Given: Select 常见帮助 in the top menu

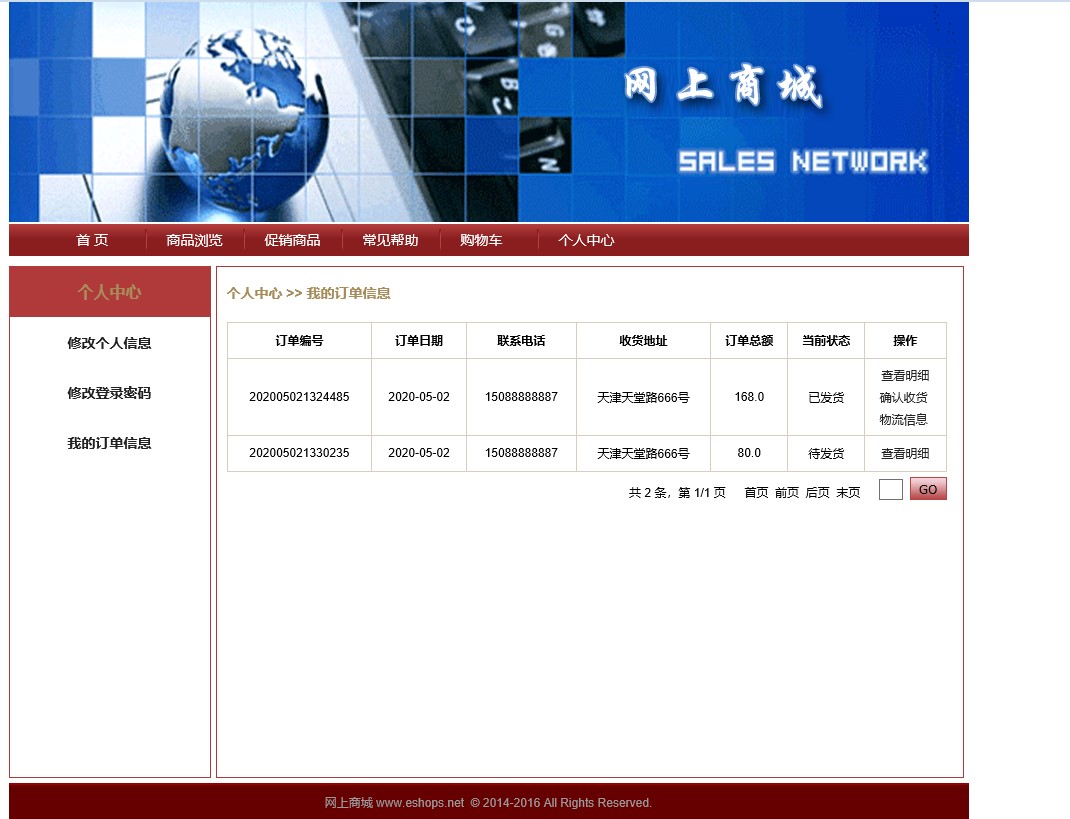Looking at the screenshot, I should [x=390, y=240].
